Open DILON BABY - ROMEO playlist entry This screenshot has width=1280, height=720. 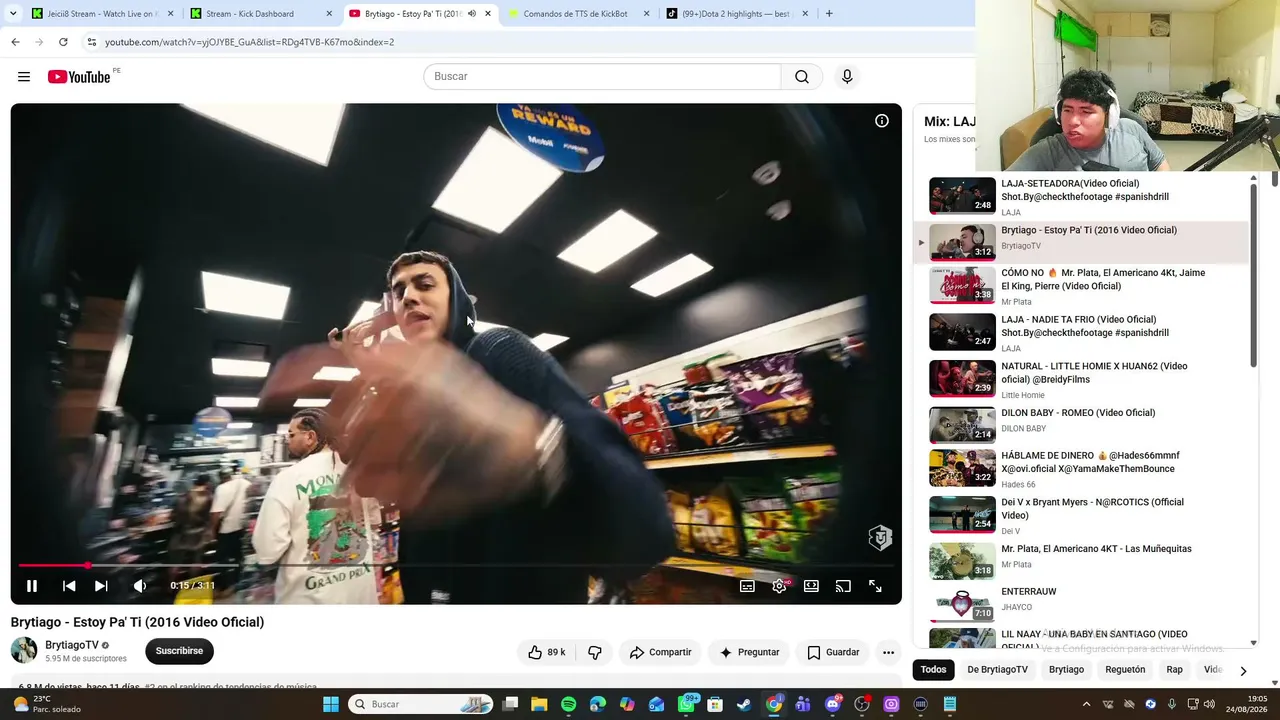pos(1080,426)
